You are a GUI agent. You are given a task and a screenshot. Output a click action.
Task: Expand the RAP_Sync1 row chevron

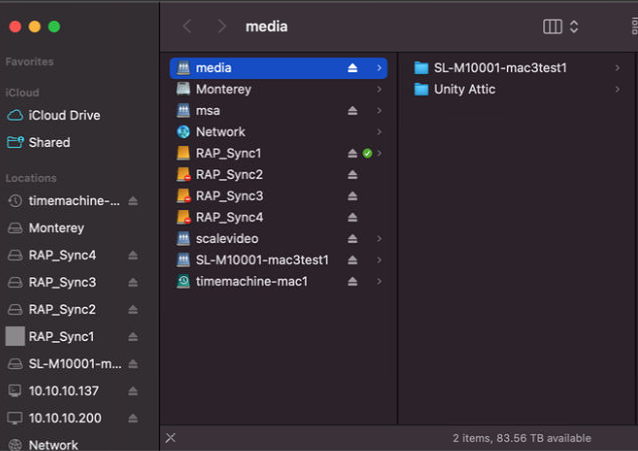click(379, 153)
